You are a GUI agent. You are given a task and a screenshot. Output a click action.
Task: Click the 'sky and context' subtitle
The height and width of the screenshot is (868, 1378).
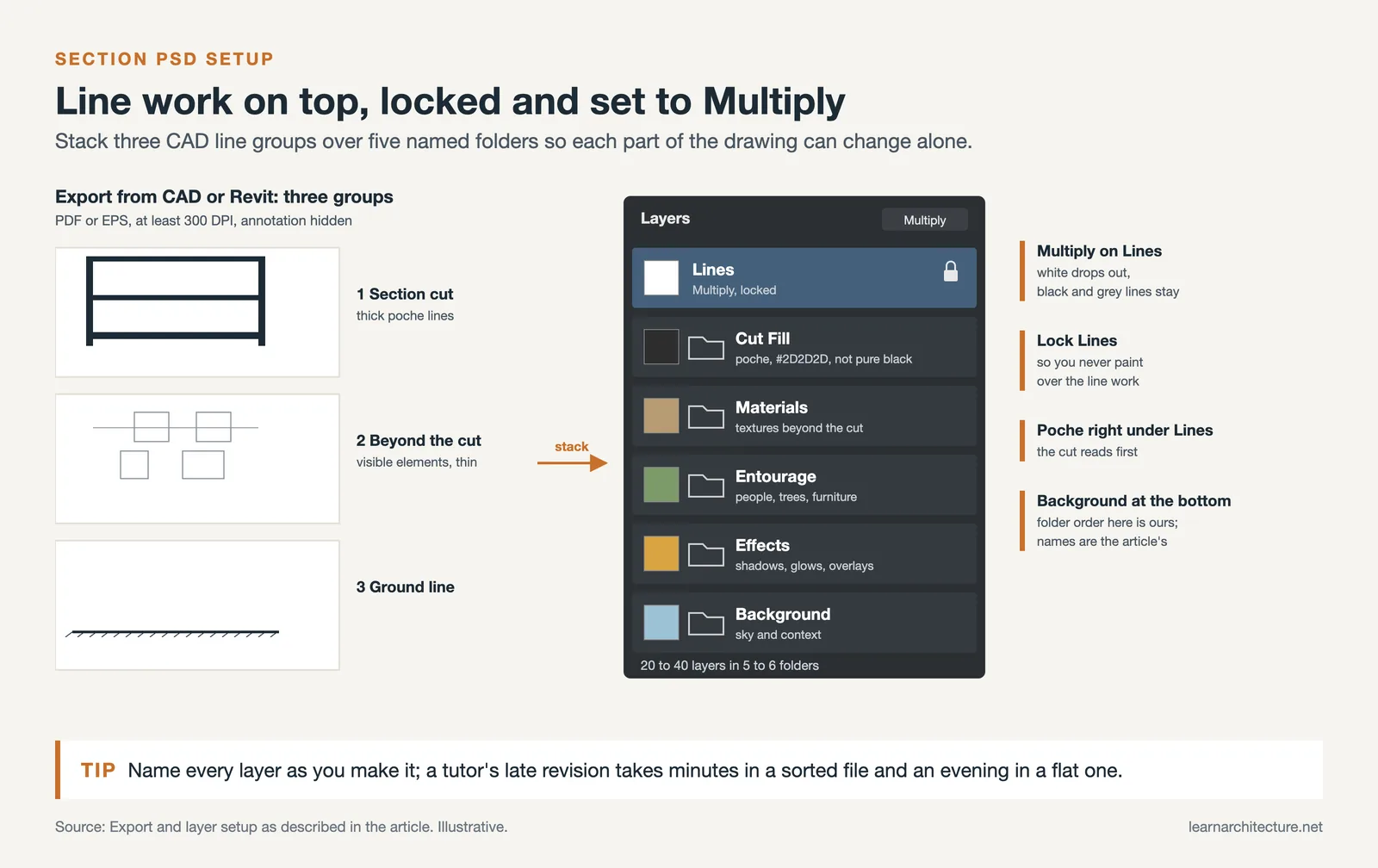click(x=778, y=635)
